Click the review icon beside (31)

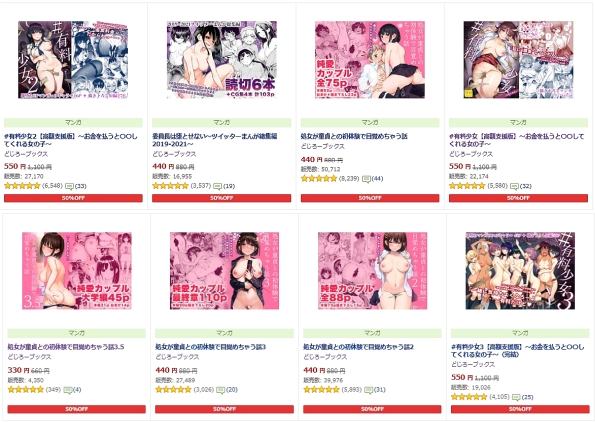point(368,390)
